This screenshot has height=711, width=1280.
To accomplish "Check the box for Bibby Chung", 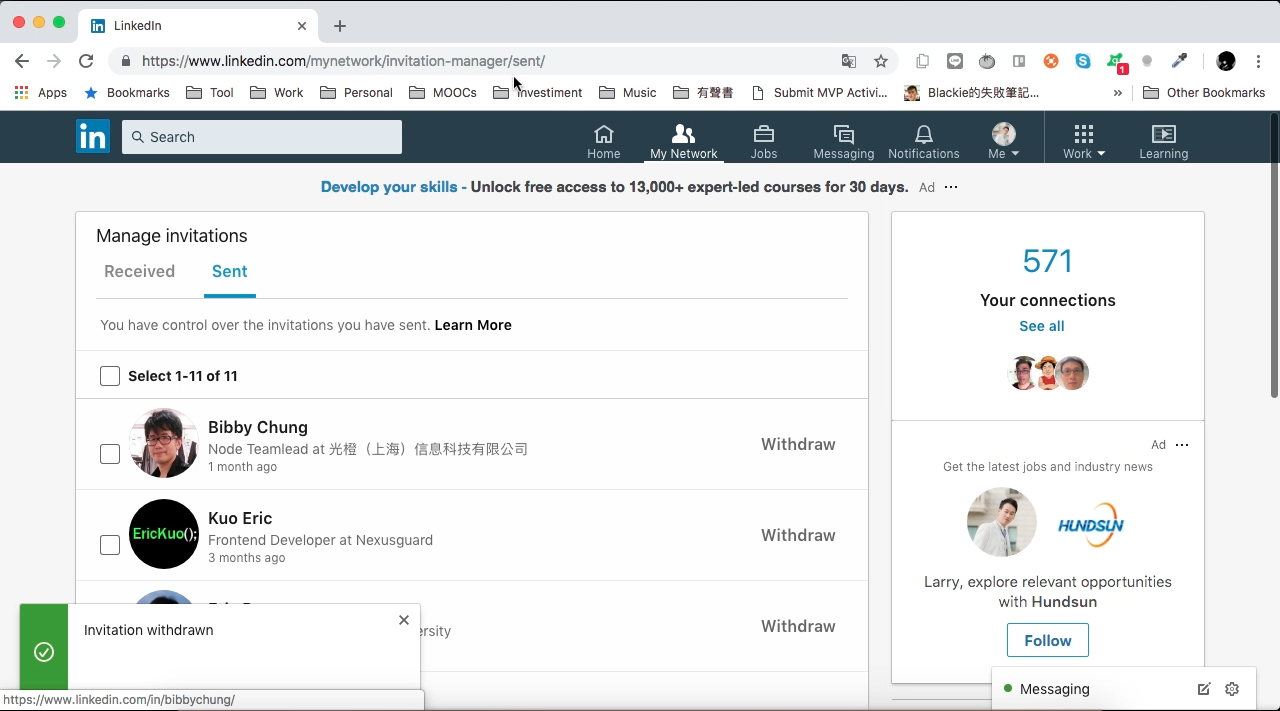I will coord(110,454).
